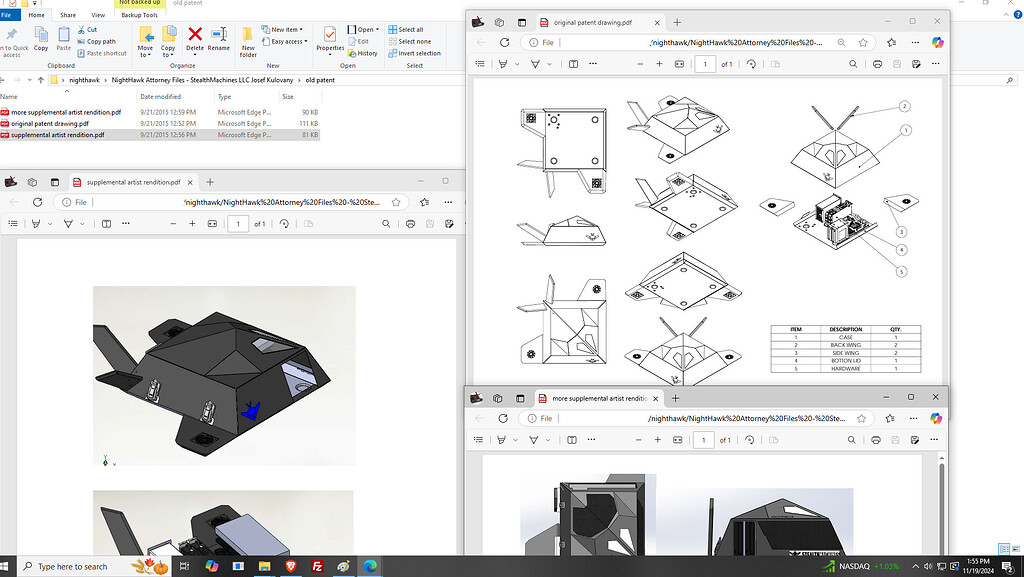Viewport: 1024px width, 577px height.
Task: Open Copilot in the original patent drawing window
Action: (x=936, y=42)
